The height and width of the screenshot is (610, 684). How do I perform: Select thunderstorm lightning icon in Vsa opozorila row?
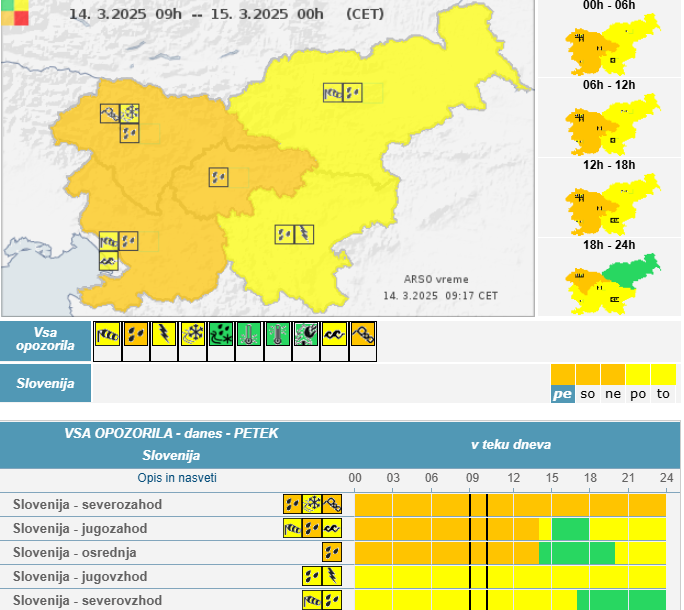click(x=164, y=335)
